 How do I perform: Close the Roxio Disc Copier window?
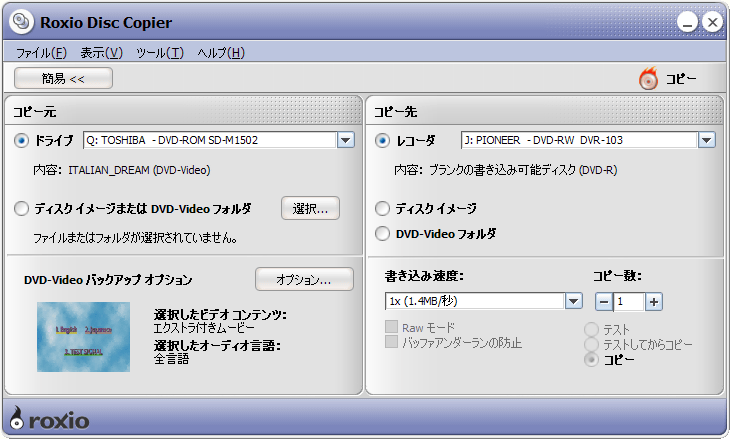(x=712, y=22)
